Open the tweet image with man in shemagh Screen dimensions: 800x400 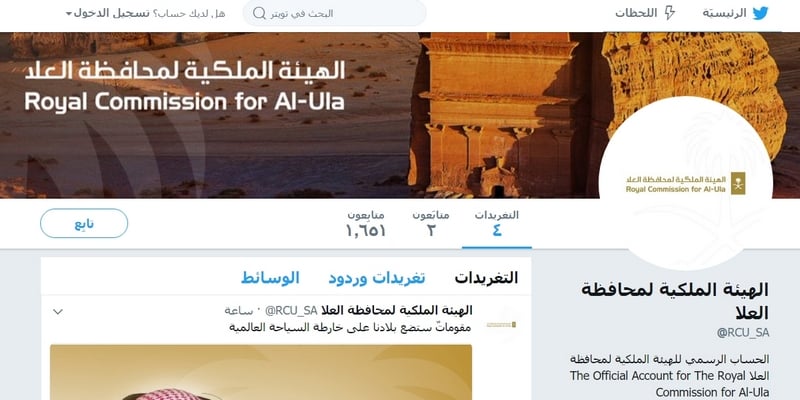click(261, 372)
